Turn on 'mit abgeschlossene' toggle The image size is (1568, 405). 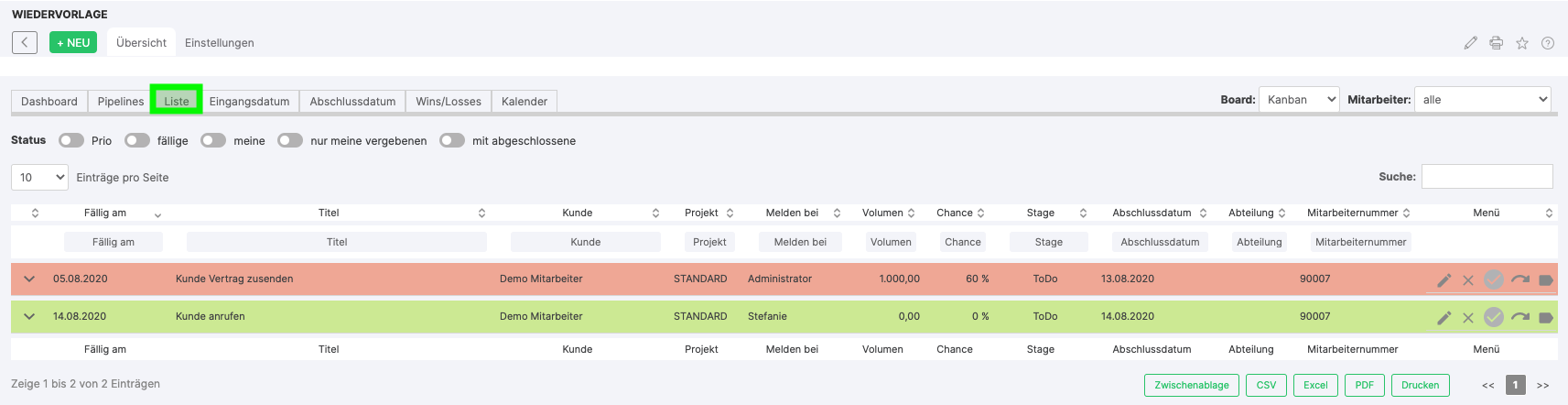click(x=452, y=140)
